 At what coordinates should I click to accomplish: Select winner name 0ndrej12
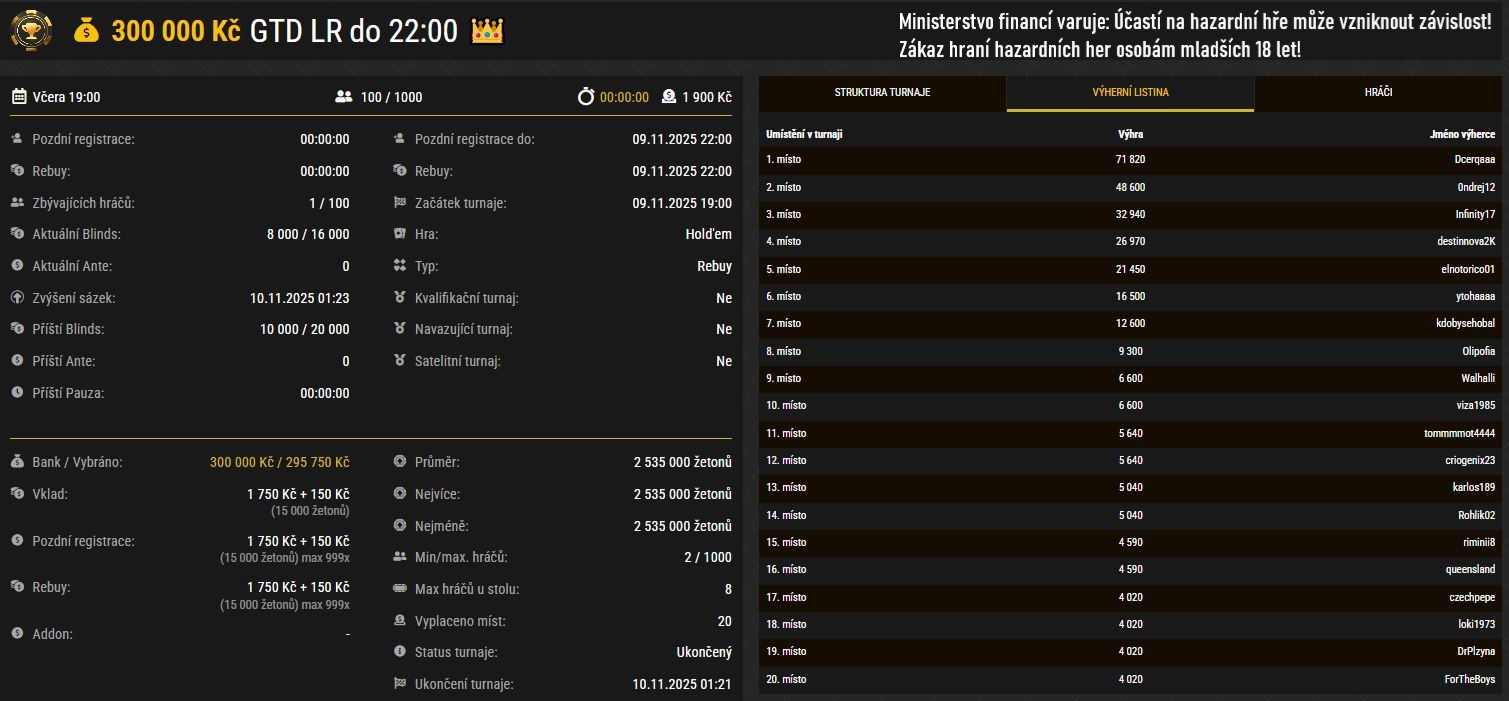pos(1477,187)
